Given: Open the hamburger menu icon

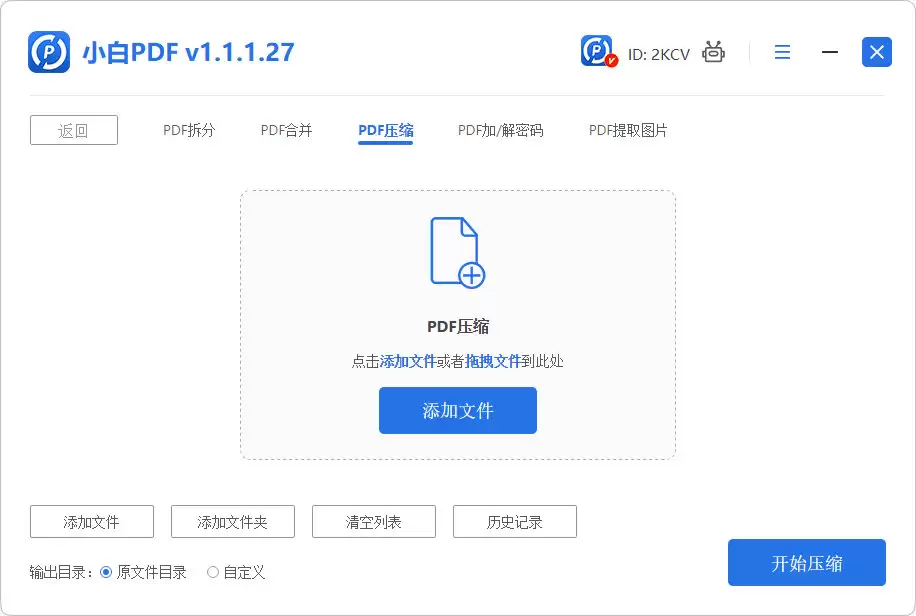Looking at the screenshot, I should point(782,52).
